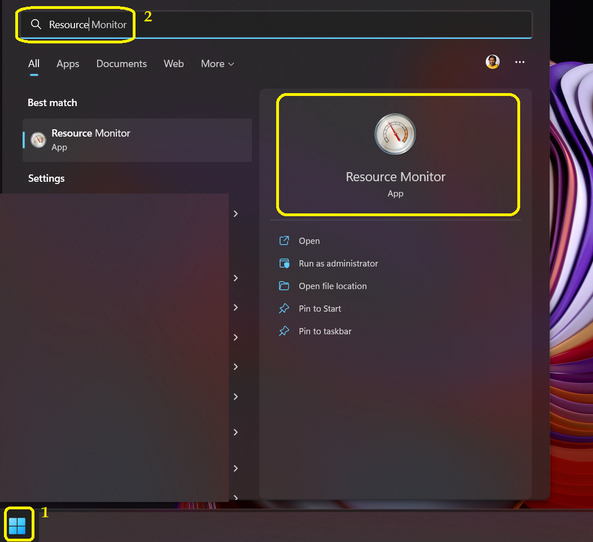Viewport: 593px width, 542px height.
Task: Click into the Resource Monitor search field
Action: point(276,25)
